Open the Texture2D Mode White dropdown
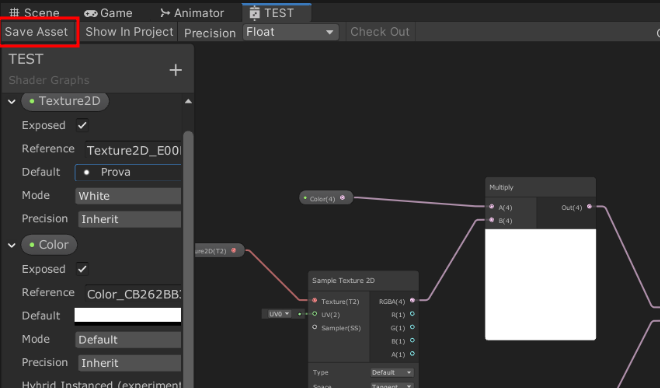Screen dimensions: 660x388 (x=128, y=196)
